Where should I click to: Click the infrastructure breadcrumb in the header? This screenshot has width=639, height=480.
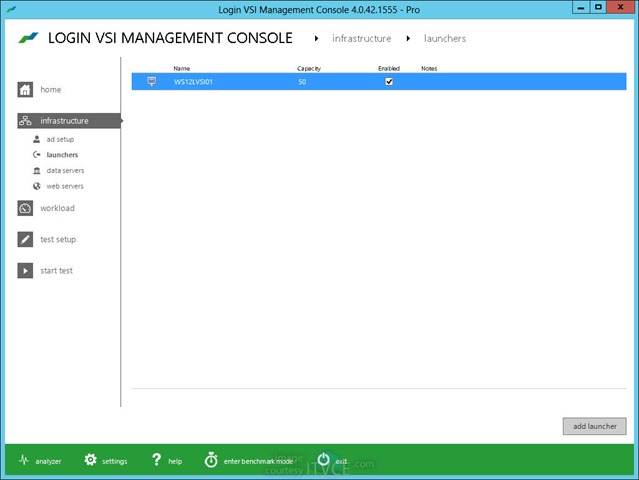pyautogui.click(x=361, y=38)
